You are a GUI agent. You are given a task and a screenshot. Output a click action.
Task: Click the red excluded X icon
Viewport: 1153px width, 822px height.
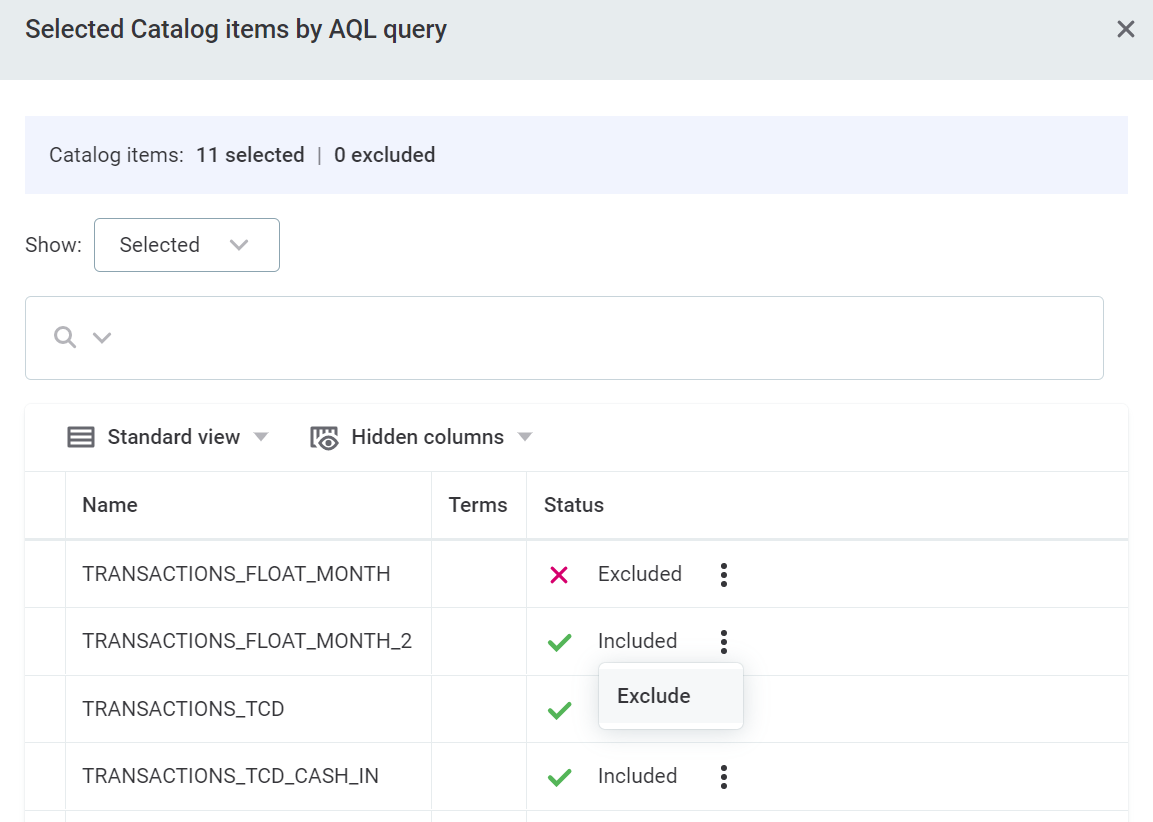(x=559, y=575)
